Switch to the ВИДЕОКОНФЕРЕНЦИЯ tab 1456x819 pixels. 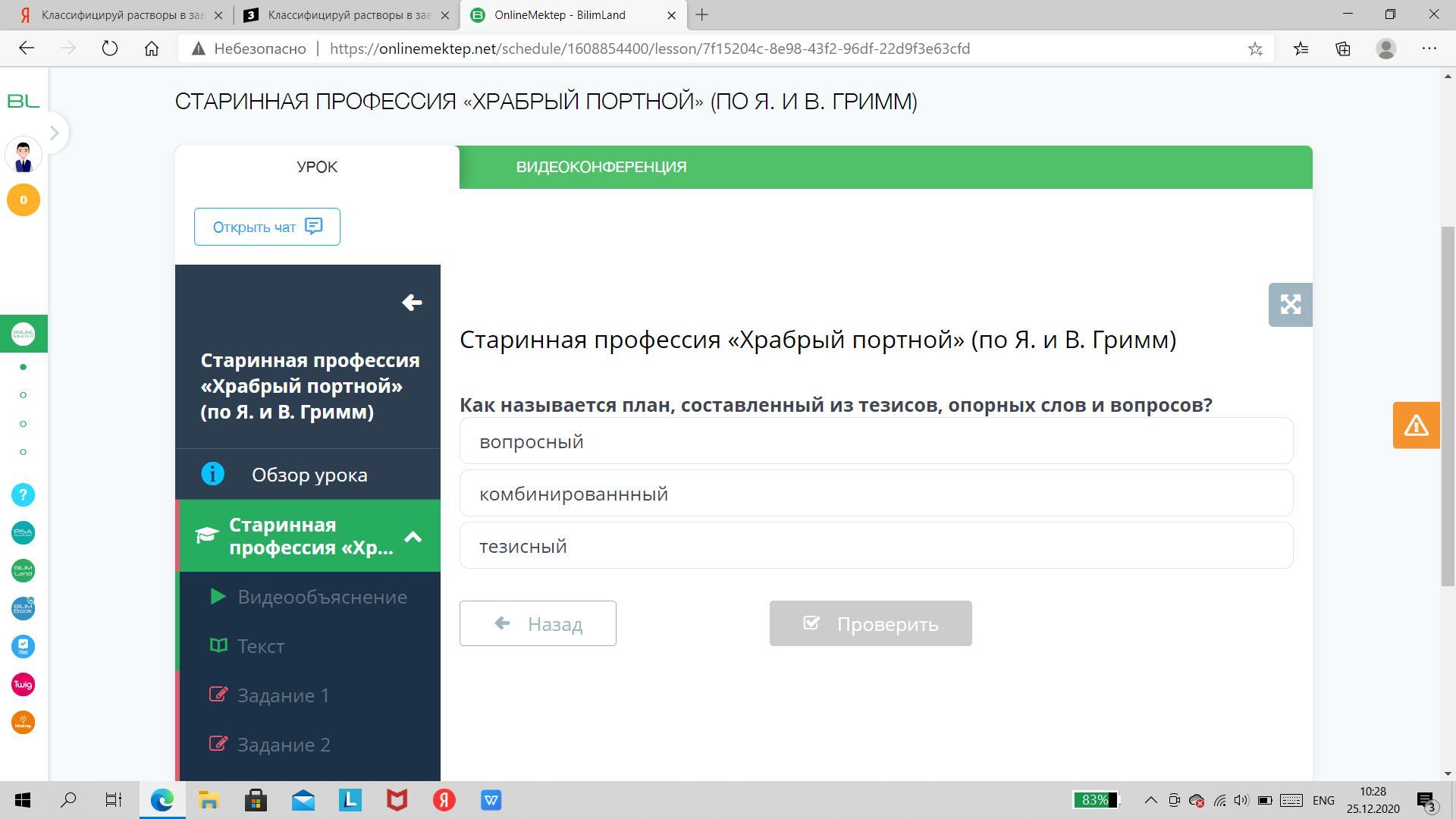[x=601, y=167]
